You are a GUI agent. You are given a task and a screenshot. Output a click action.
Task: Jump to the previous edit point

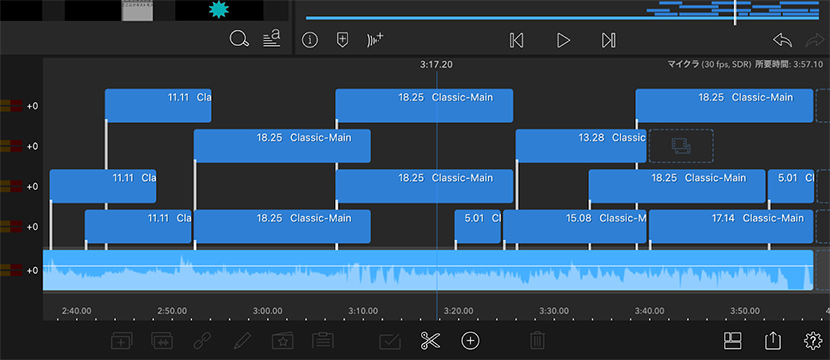(517, 40)
